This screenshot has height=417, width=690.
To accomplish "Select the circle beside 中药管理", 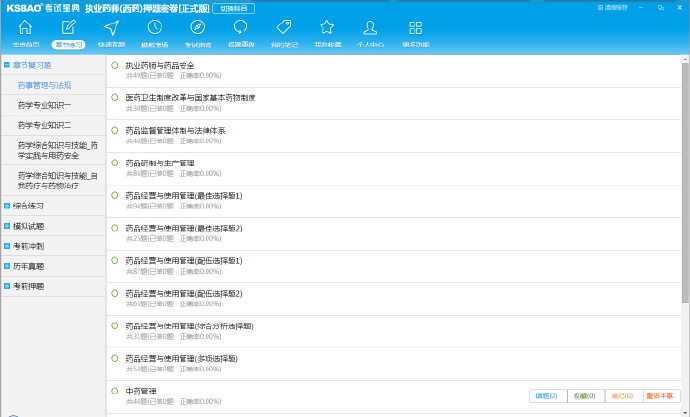I will coord(115,391).
